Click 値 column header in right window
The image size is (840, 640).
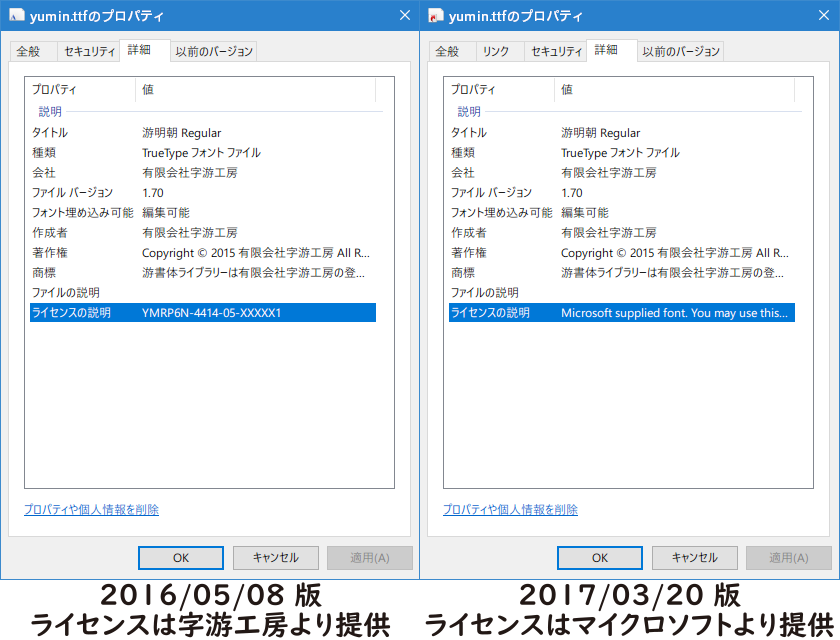674,89
